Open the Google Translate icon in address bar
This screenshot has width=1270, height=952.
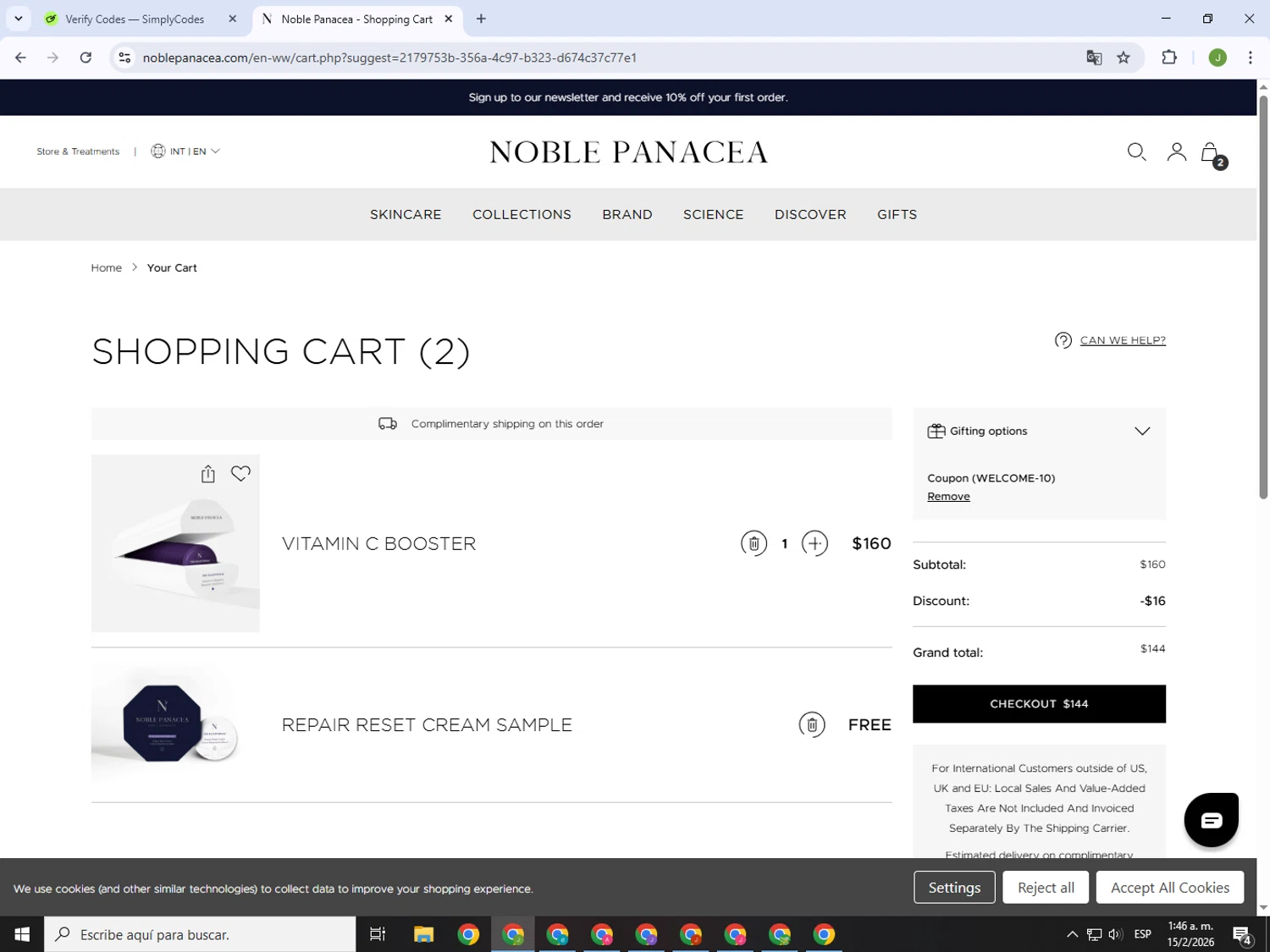(1094, 58)
